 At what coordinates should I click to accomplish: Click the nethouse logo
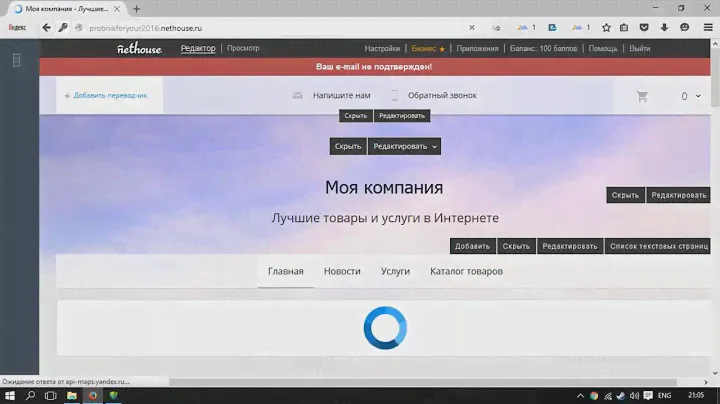click(135, 48)
